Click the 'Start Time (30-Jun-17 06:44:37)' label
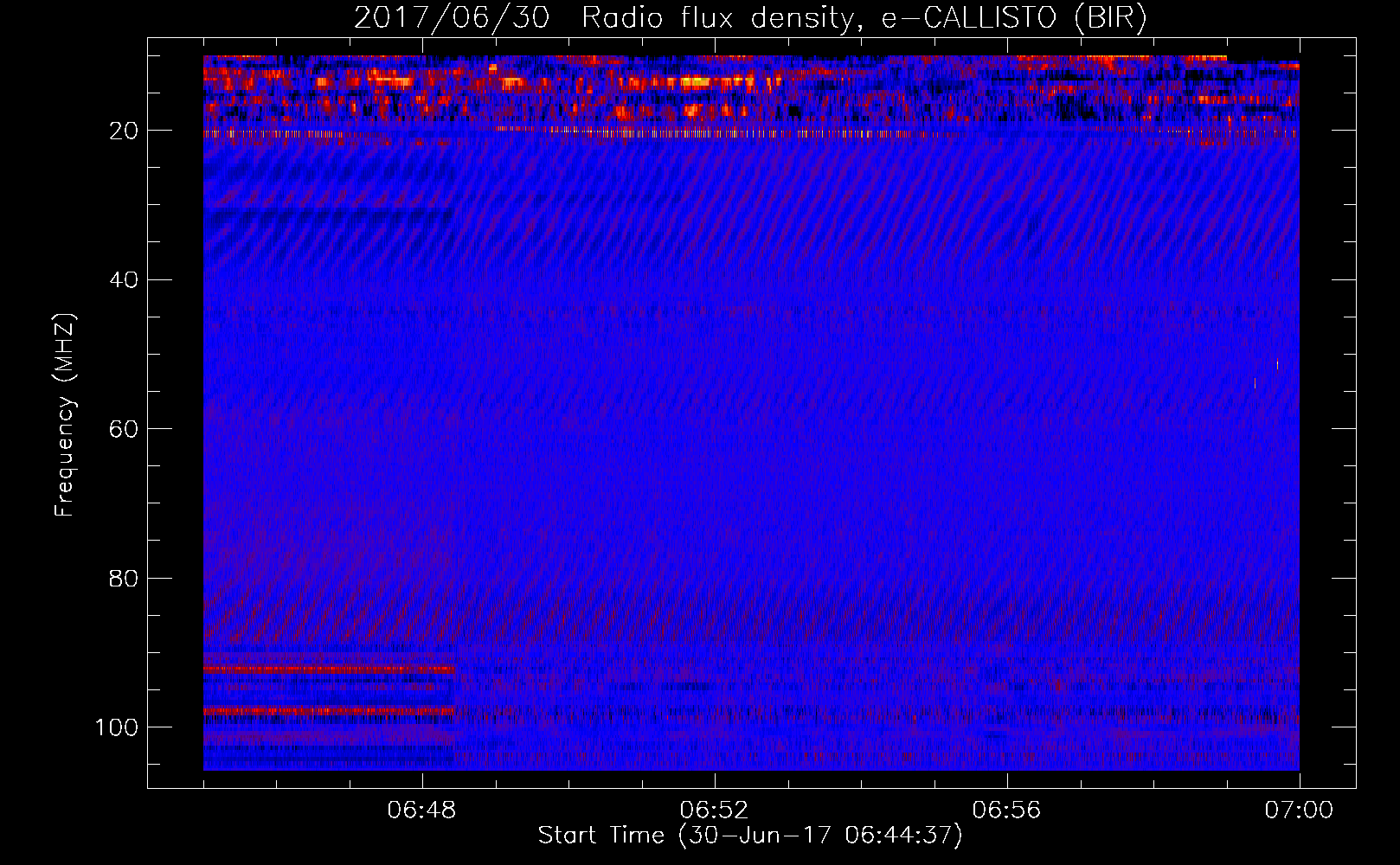The image size is (1400, 865). [x=750, y=836]
